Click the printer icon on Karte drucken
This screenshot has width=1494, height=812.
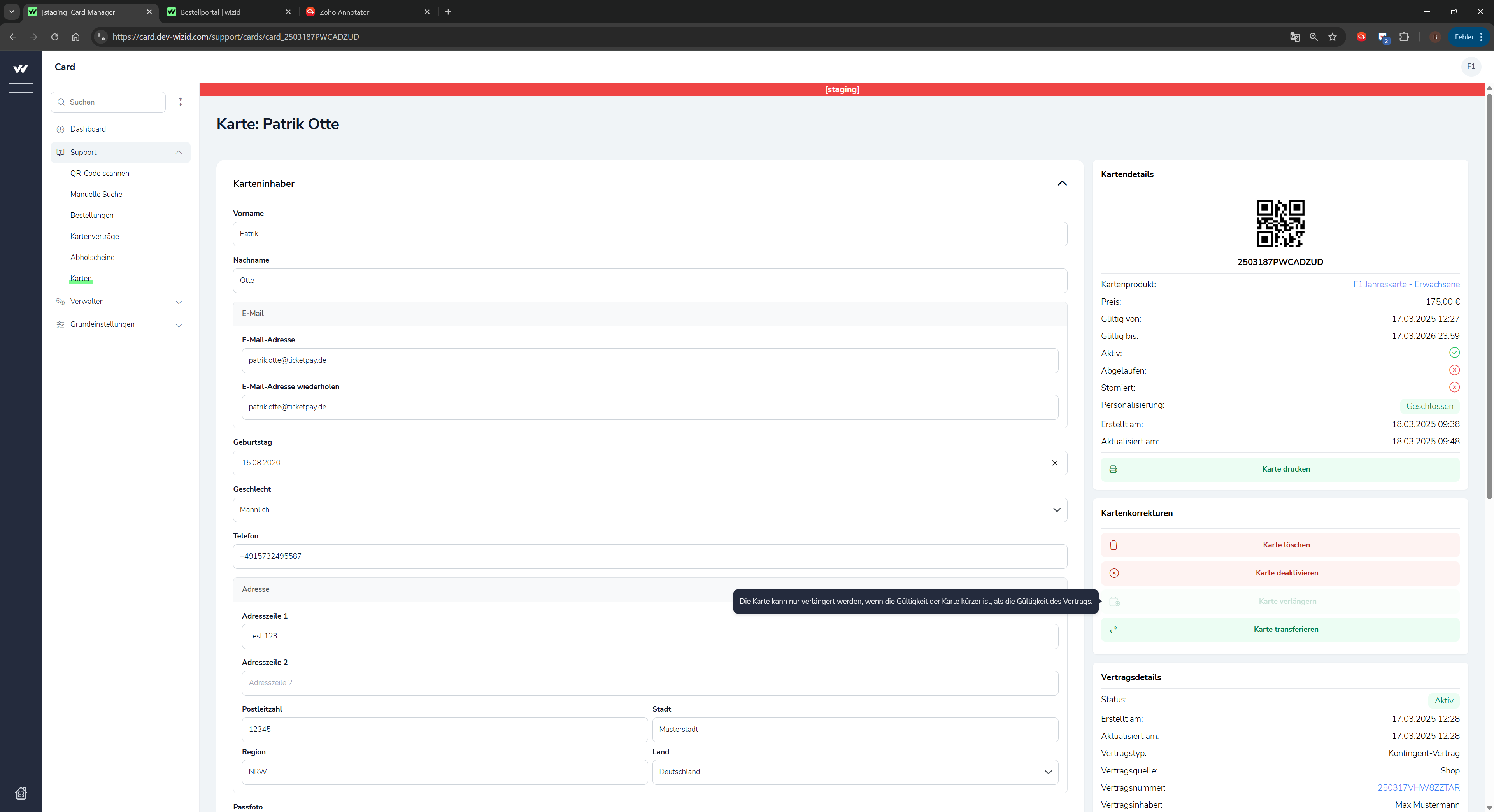(1113, 469)
